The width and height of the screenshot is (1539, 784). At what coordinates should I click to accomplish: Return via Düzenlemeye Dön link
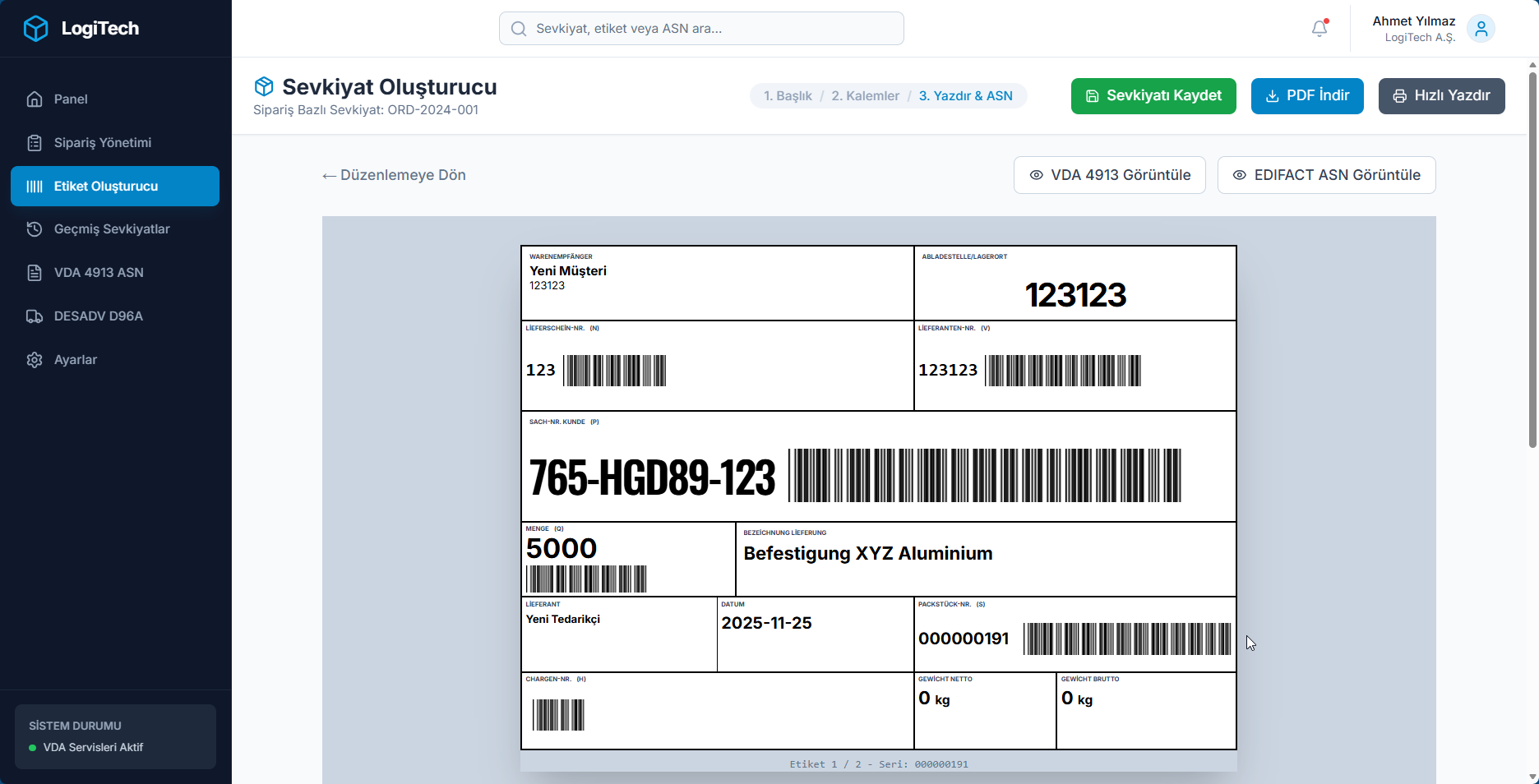pos(394,175)
